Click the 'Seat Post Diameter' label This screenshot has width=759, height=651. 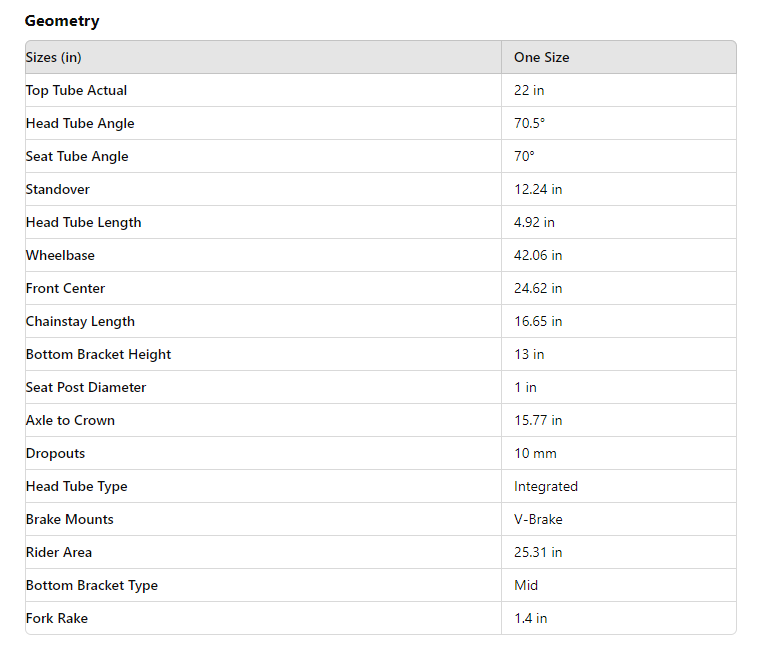pos(86,387)
